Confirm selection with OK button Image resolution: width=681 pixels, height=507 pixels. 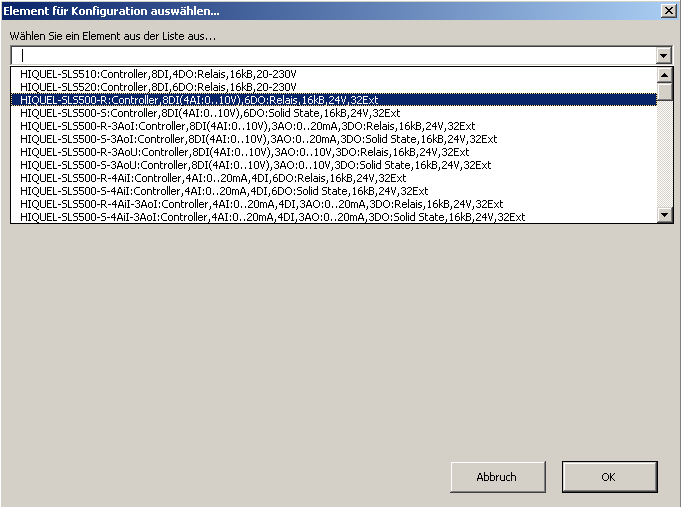coord(609,477)
